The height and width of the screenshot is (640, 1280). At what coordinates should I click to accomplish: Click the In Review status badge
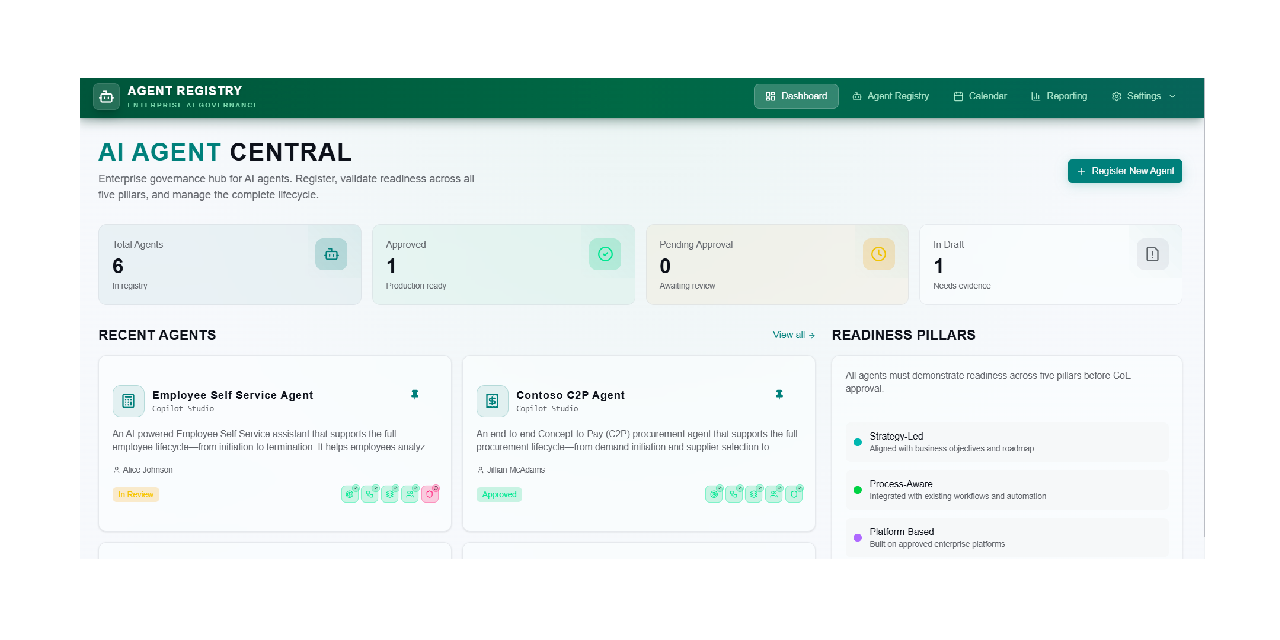click(x=136, y=494)
